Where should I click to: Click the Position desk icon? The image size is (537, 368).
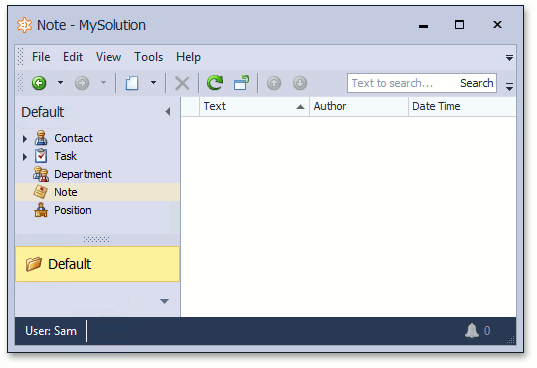[x=41, y=210]
